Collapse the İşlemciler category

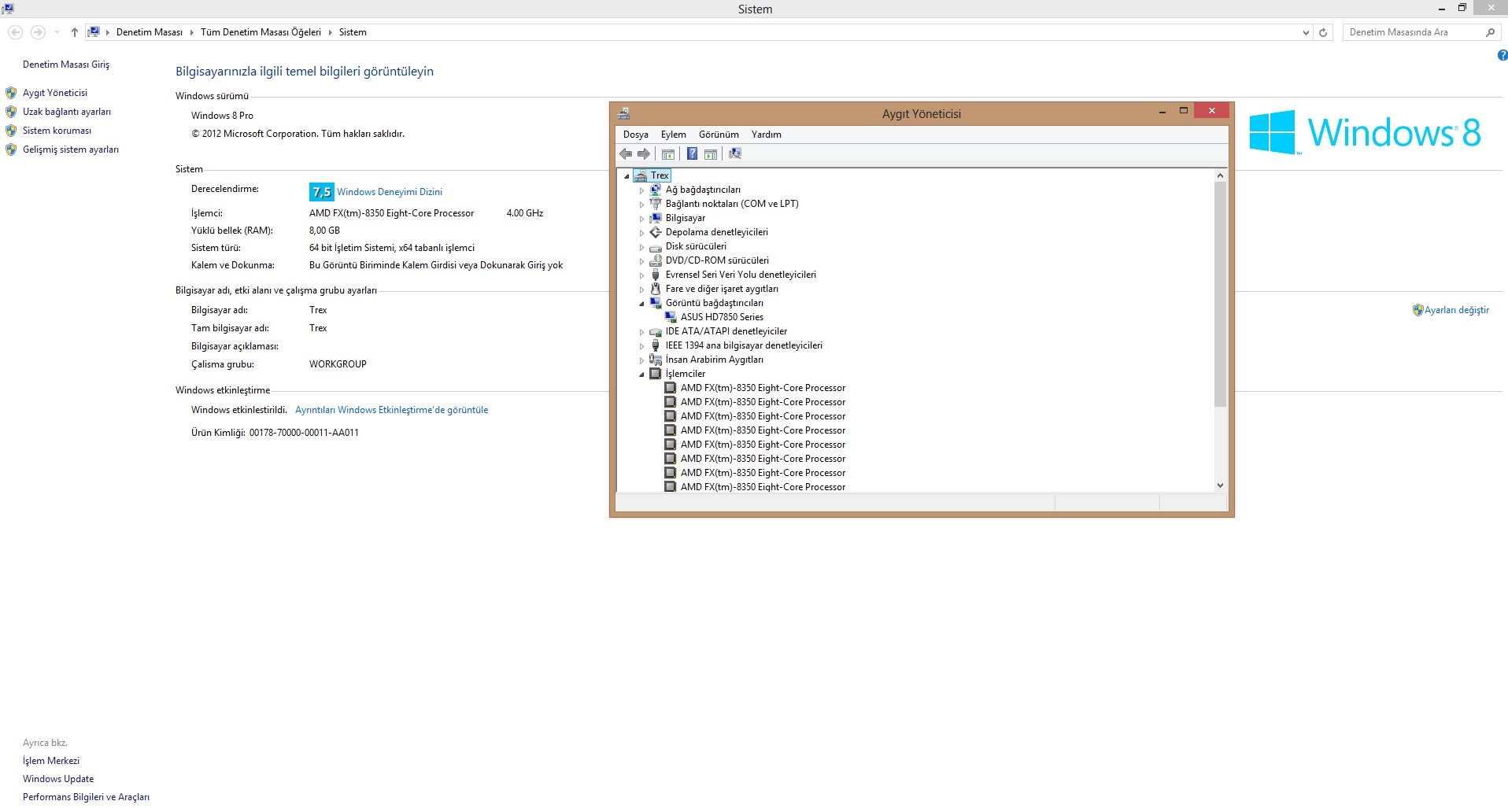coord(641,374)
